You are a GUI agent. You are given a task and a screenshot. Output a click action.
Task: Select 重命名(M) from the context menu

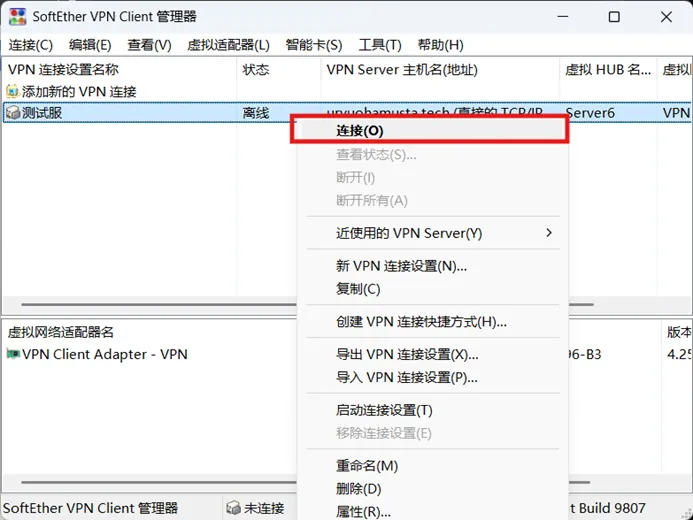pos(367,466)
